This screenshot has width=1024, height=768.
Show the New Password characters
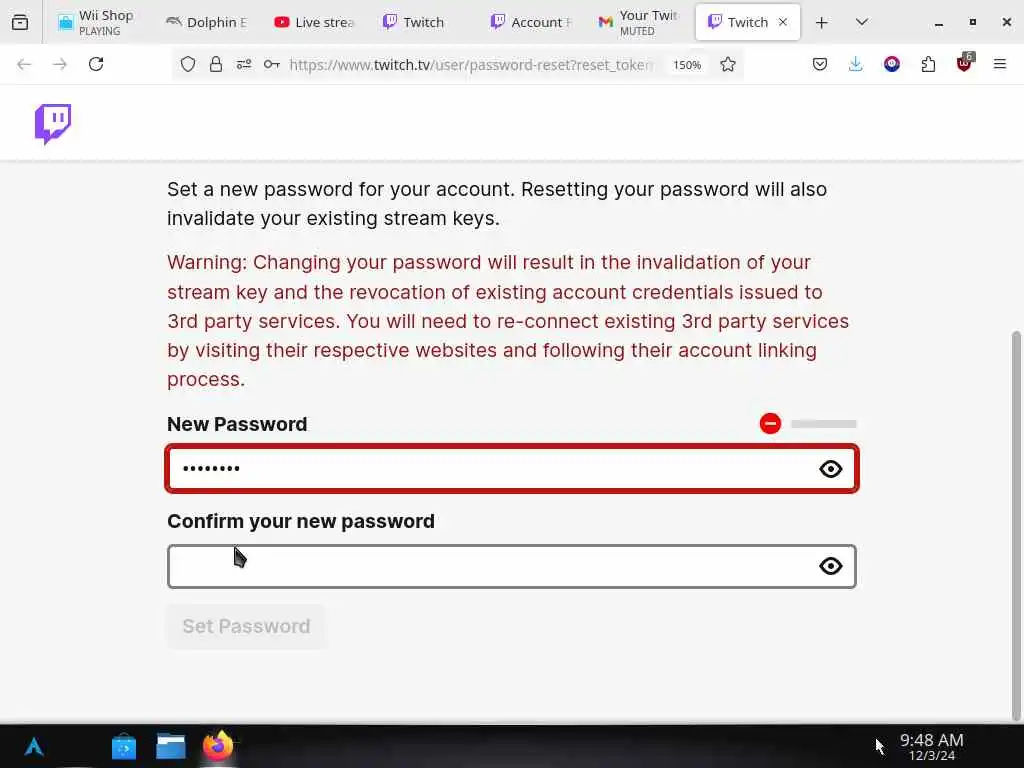pyautogui.click(x=830, y=469)
